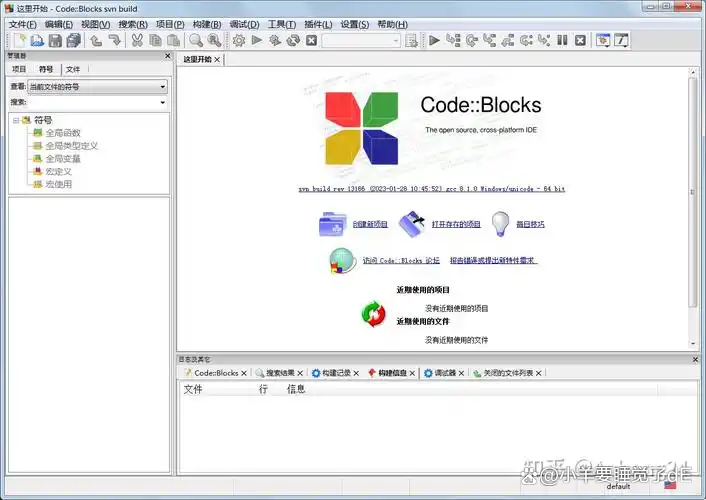Click the Show select target dialog icon
Screen dimensions: 706x500
[x=411, y=41]
